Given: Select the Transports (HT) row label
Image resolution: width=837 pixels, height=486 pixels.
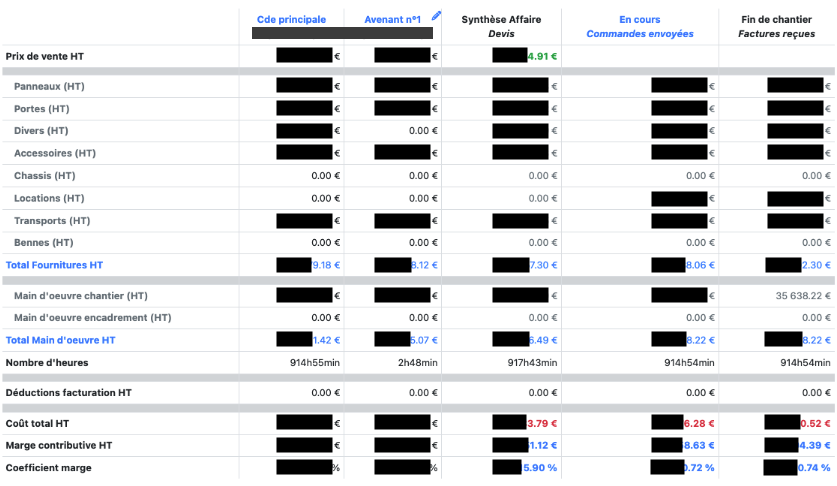Looking at the screenshot, I should tap(52, 221).
